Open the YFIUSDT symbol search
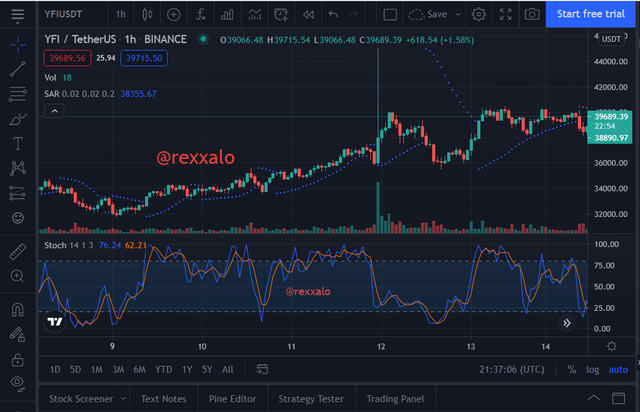640x412 pixels. pyautogui.click(x=63, y=14)
